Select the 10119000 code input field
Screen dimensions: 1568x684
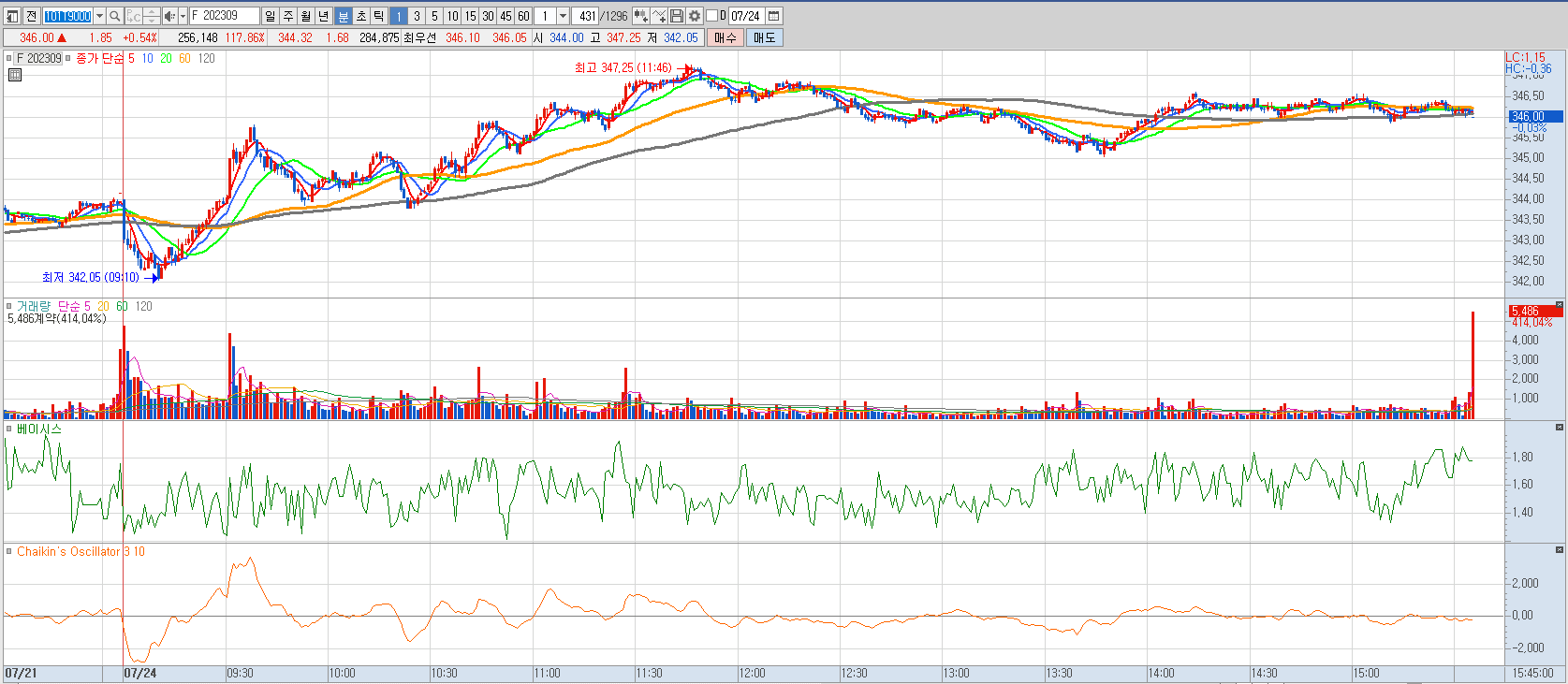67,16
